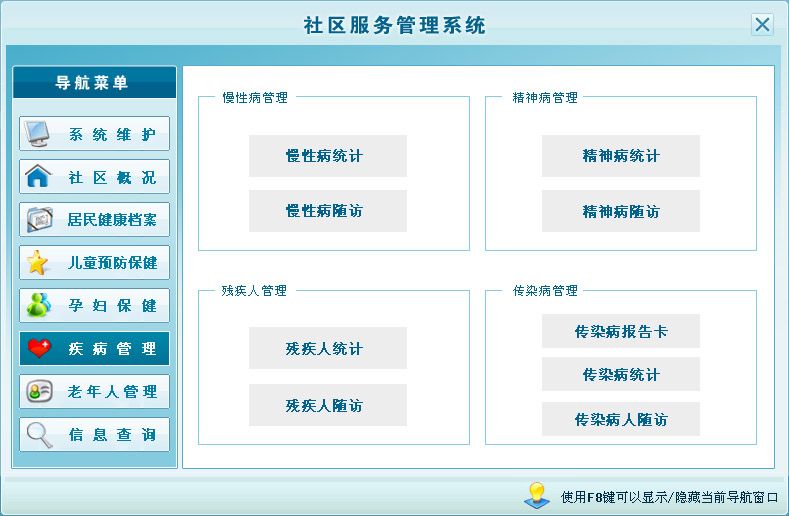
Task: Click the 慢性病管理 group label
Action: [x=255, y=97]
